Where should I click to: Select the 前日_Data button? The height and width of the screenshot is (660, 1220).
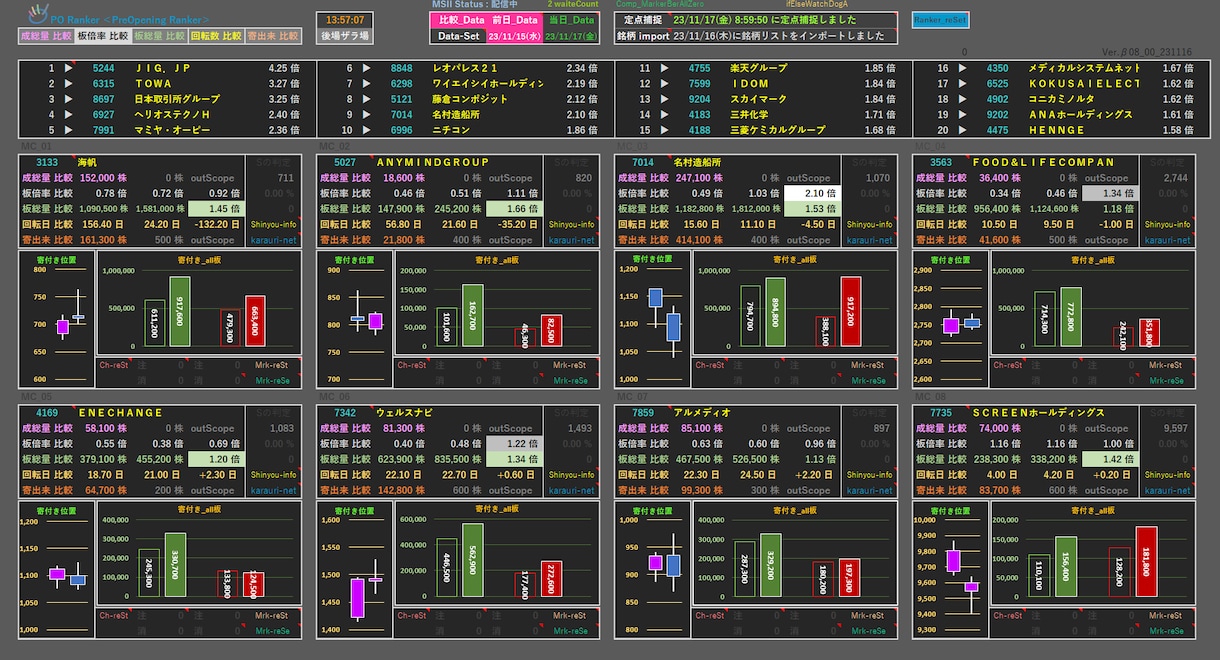tap(516, 20)
